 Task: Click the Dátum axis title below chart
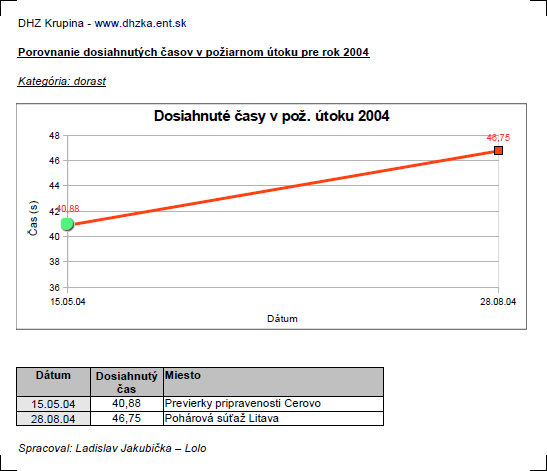click(282, 319)
